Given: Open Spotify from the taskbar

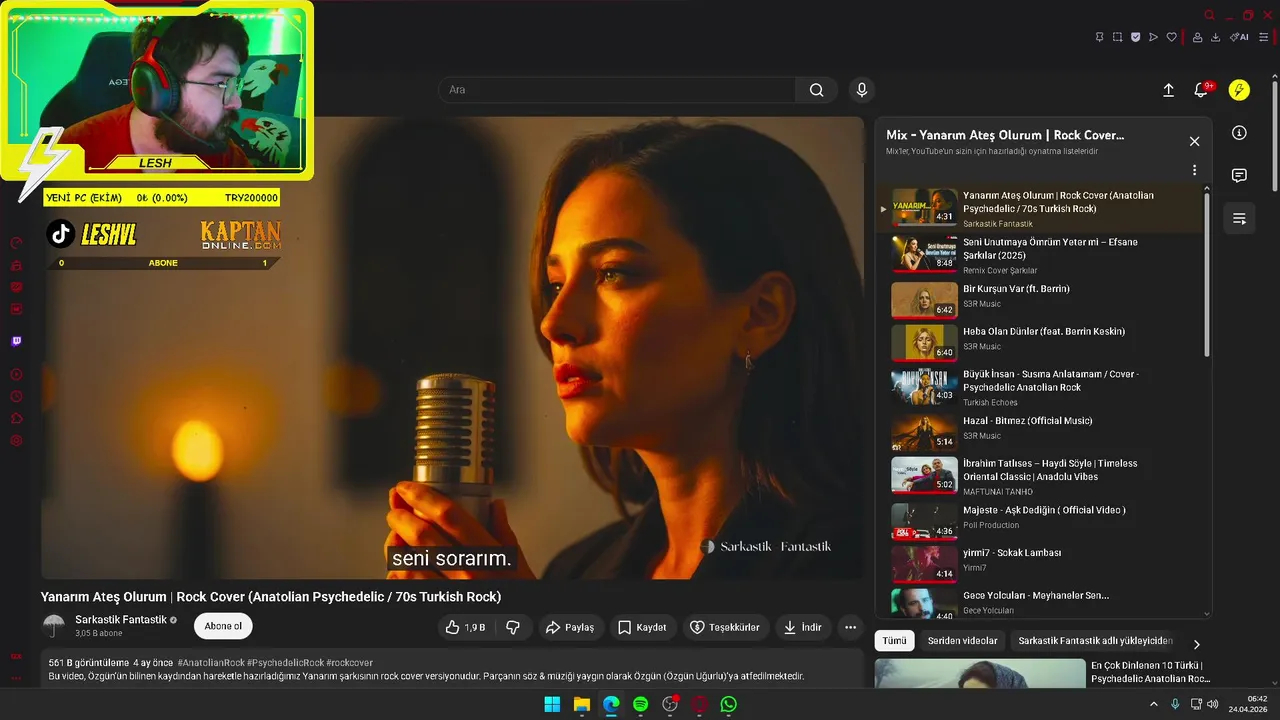Looking at the screenshot, I should point(640,704).
